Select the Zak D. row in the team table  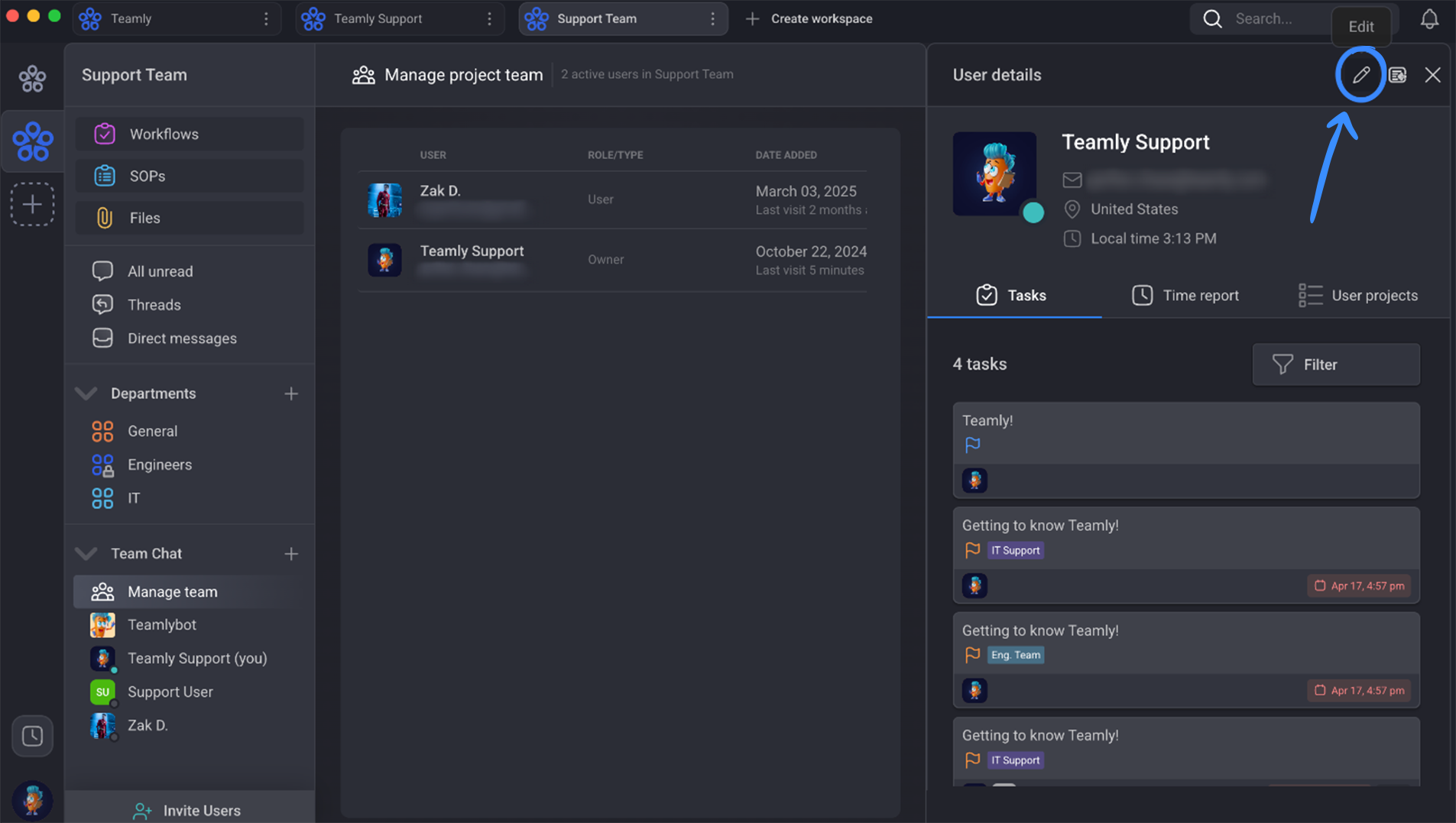(613, 199)
